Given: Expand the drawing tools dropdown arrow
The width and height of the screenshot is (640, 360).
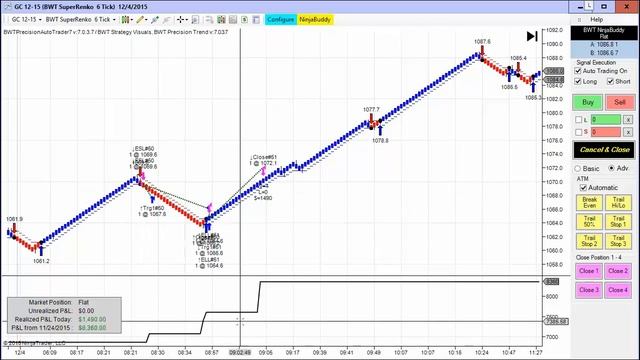Looking at the screenshot, I should 146,20.
